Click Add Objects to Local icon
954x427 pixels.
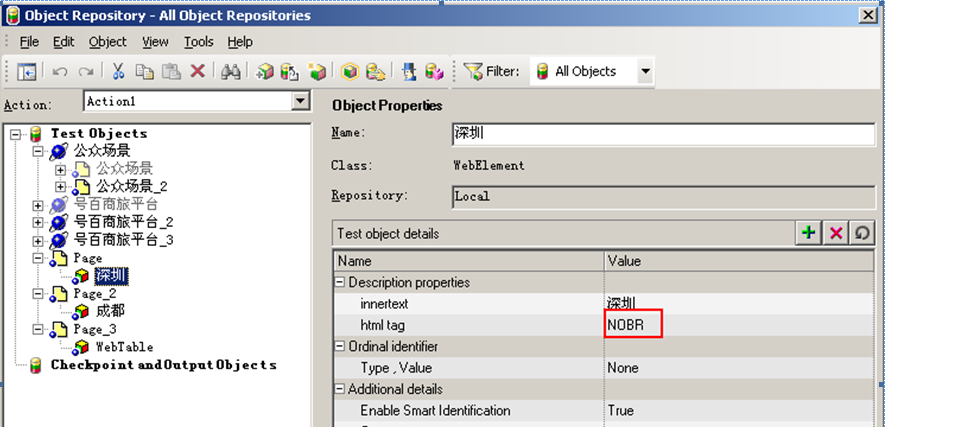(265, 71)
